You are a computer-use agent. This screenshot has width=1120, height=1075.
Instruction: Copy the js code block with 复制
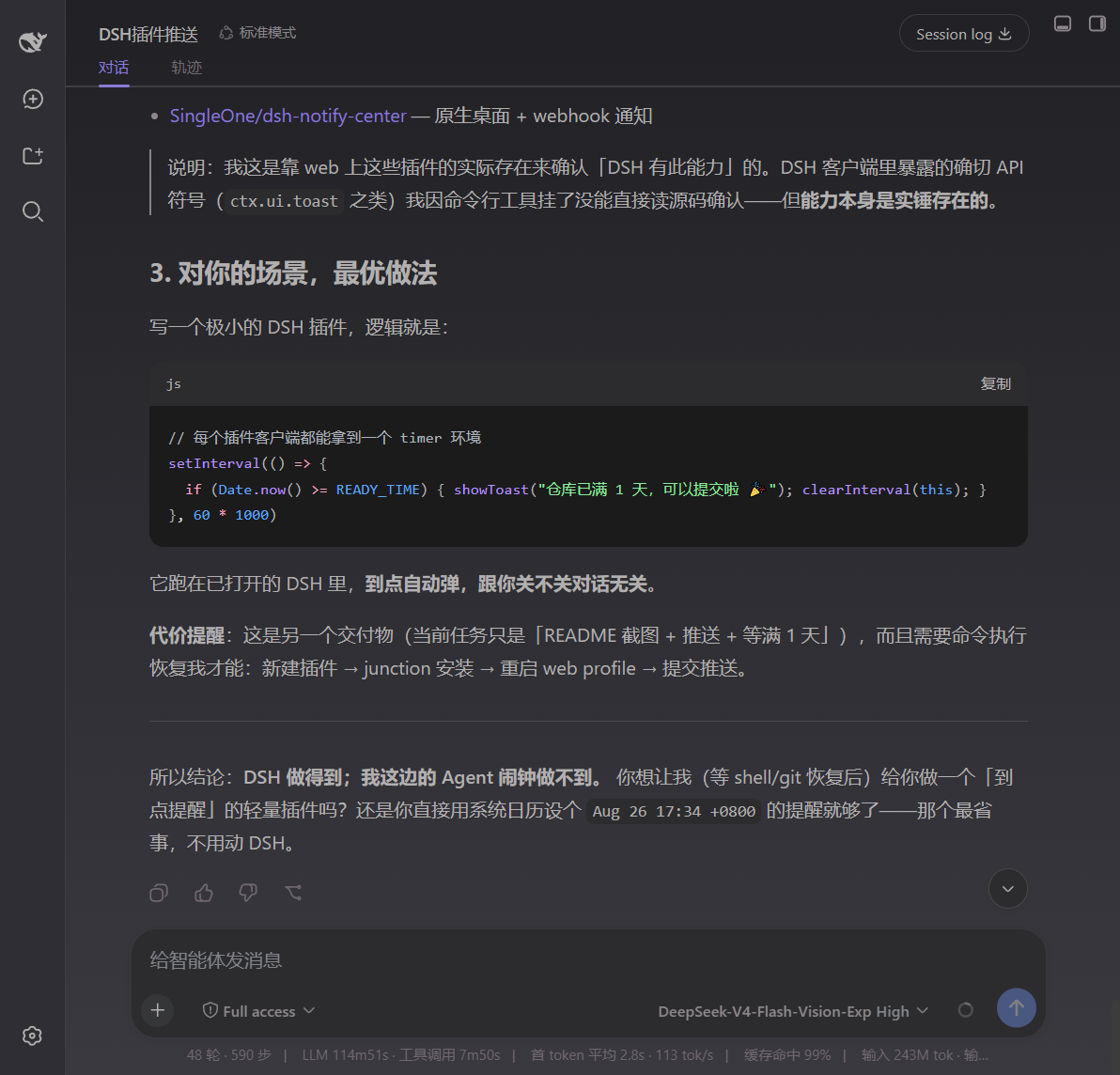pyautogui.click(x=995, y=383)
